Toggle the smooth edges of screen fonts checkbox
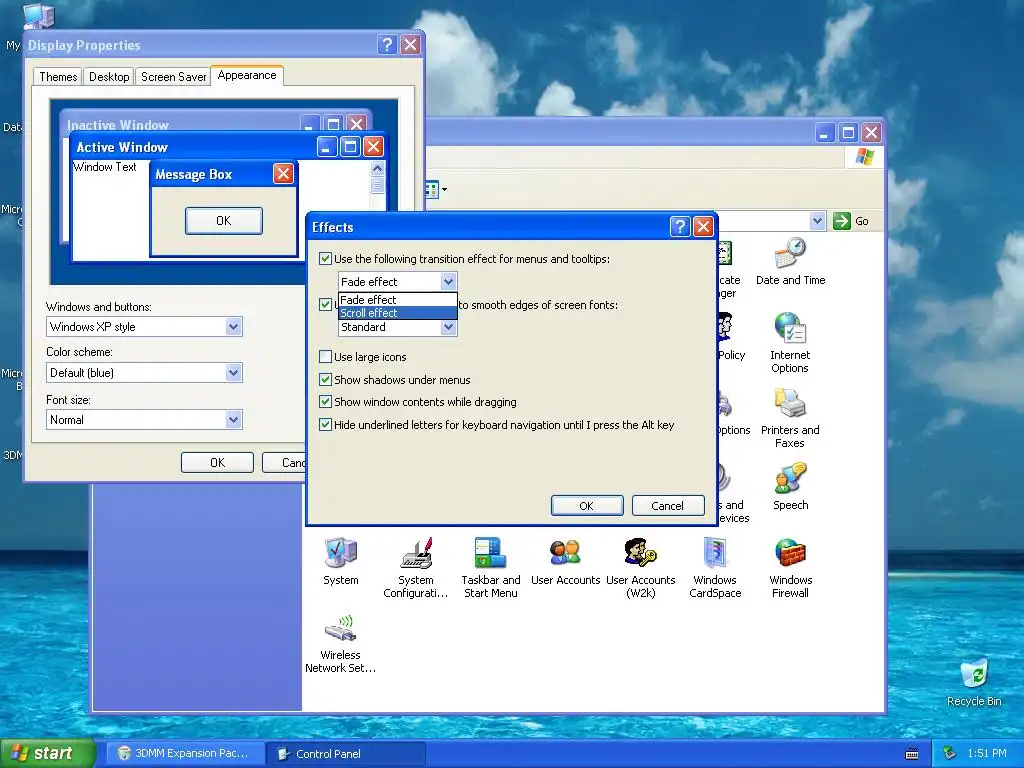The width and height of the screenshot is (1024, 768). coord(325,304)
